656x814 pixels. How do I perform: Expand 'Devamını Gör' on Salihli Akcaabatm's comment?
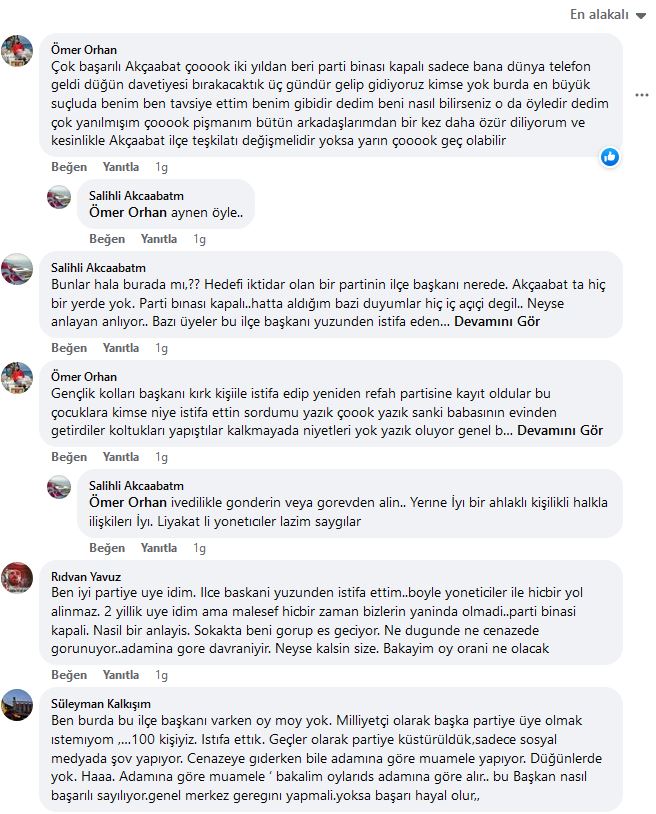(497, 322)
